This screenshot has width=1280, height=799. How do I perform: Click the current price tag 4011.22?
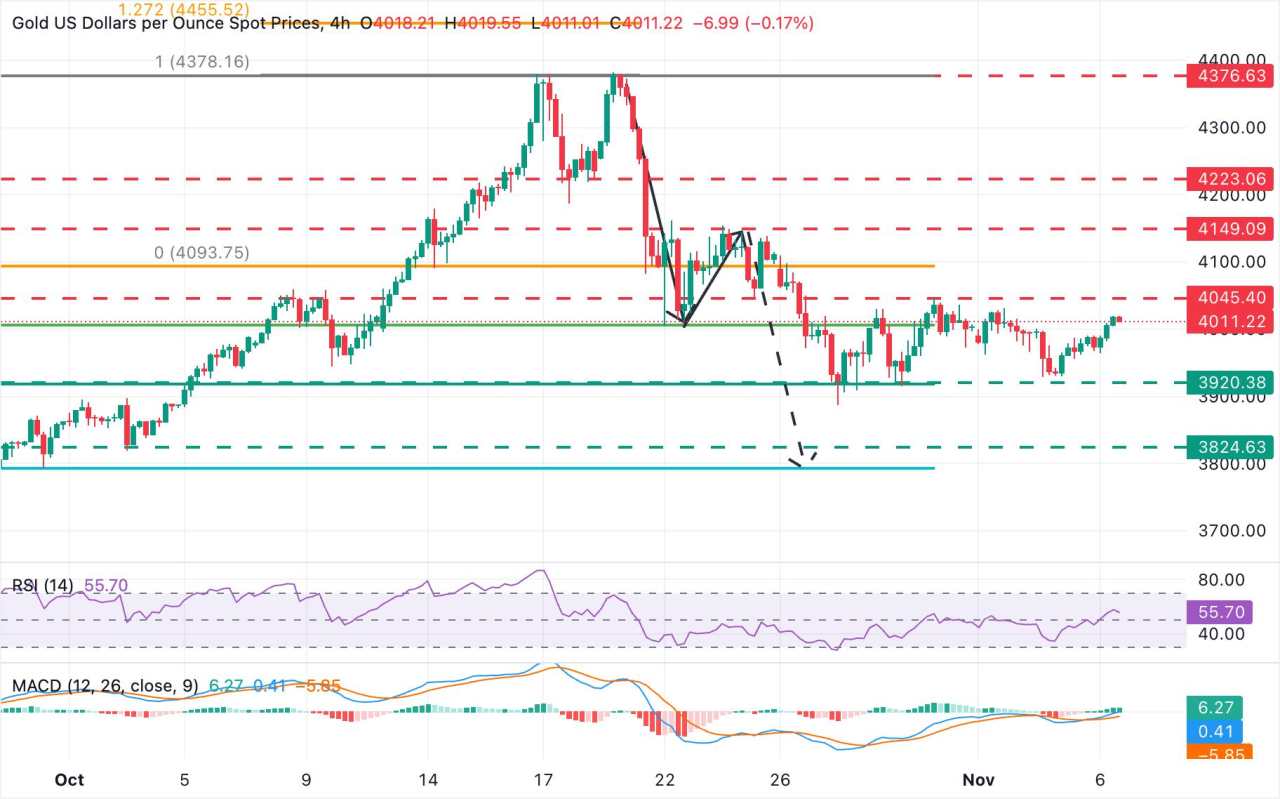pos(1232,322)
